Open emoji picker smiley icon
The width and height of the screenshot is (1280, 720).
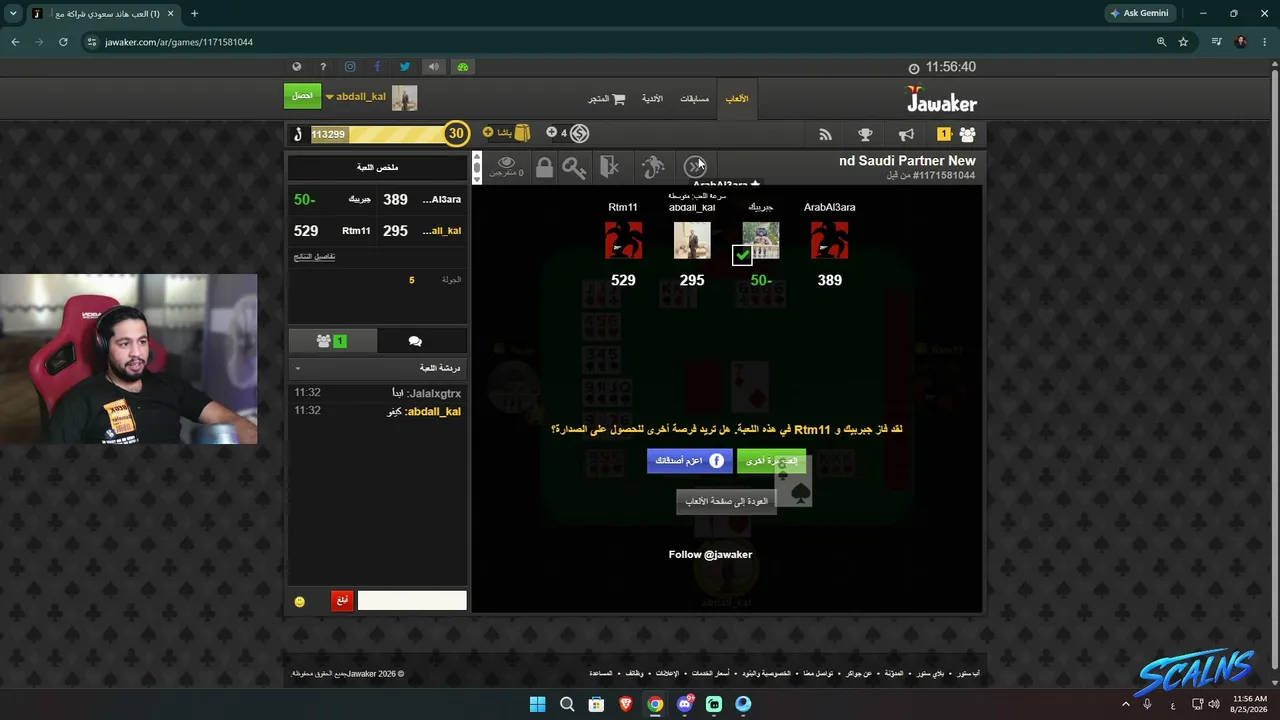pos(299,601)
